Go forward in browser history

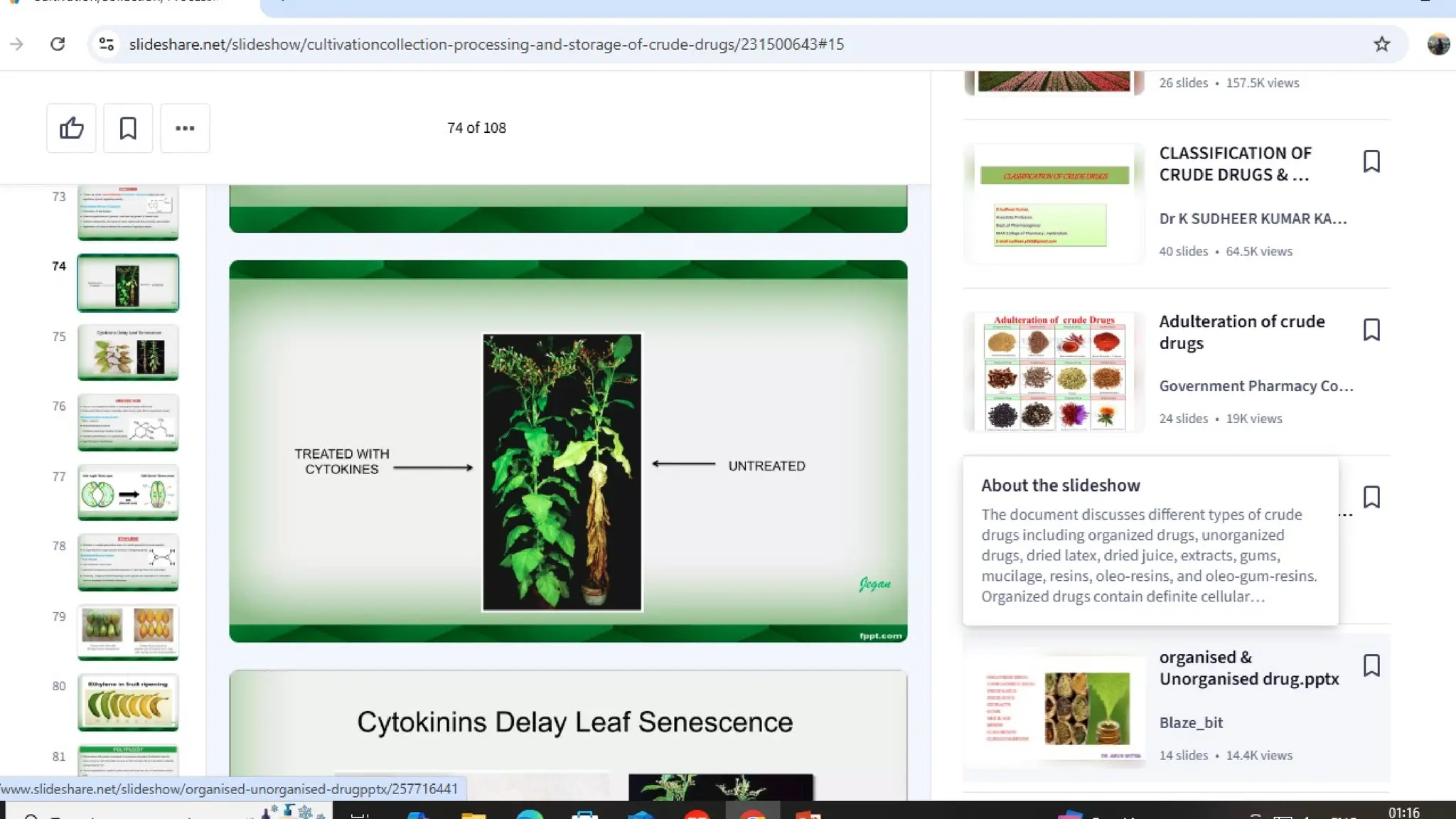coord(16,44)
